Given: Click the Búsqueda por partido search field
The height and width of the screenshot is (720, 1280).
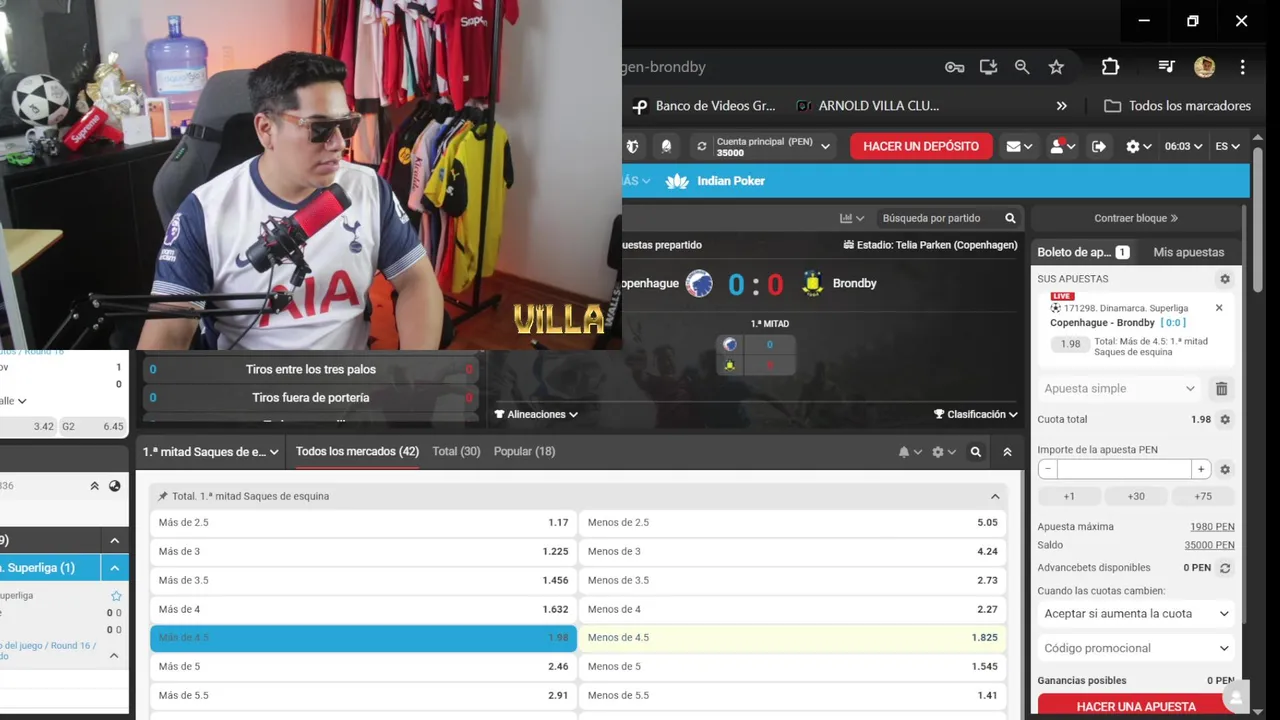Looking at the screenshot, I should pos(936,218).
